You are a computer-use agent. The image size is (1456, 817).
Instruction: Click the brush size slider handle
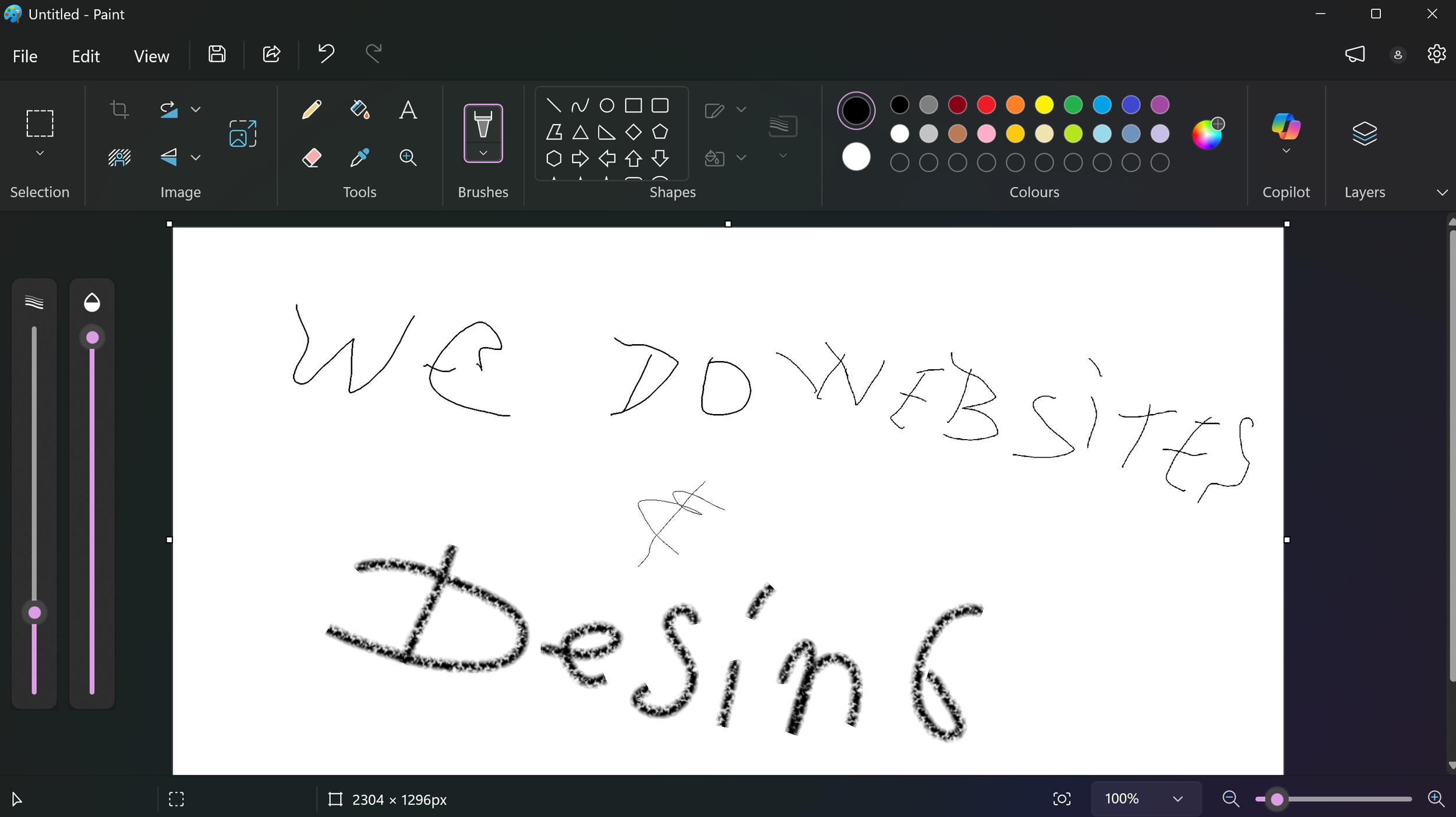click(34, 613)
